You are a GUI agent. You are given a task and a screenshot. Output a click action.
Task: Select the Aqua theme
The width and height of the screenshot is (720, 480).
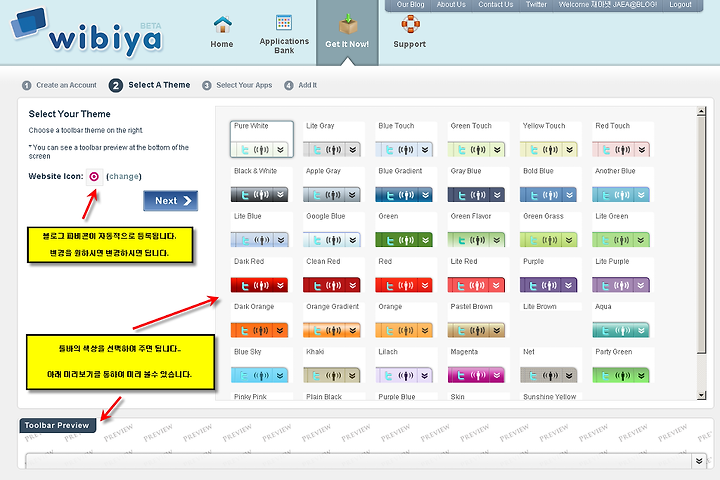tap(623, 320)
